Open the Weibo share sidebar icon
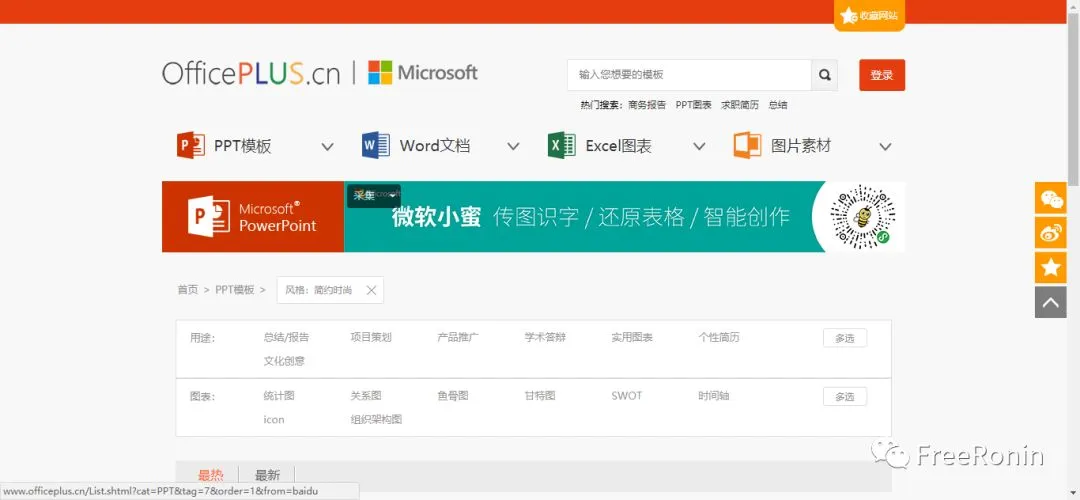 click(x=1050, y=233)
